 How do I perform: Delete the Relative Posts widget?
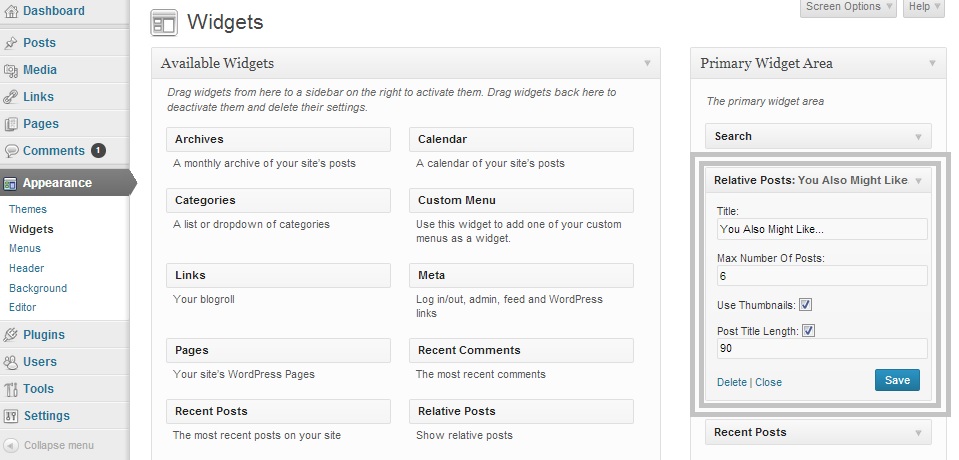tap(732, 382)
